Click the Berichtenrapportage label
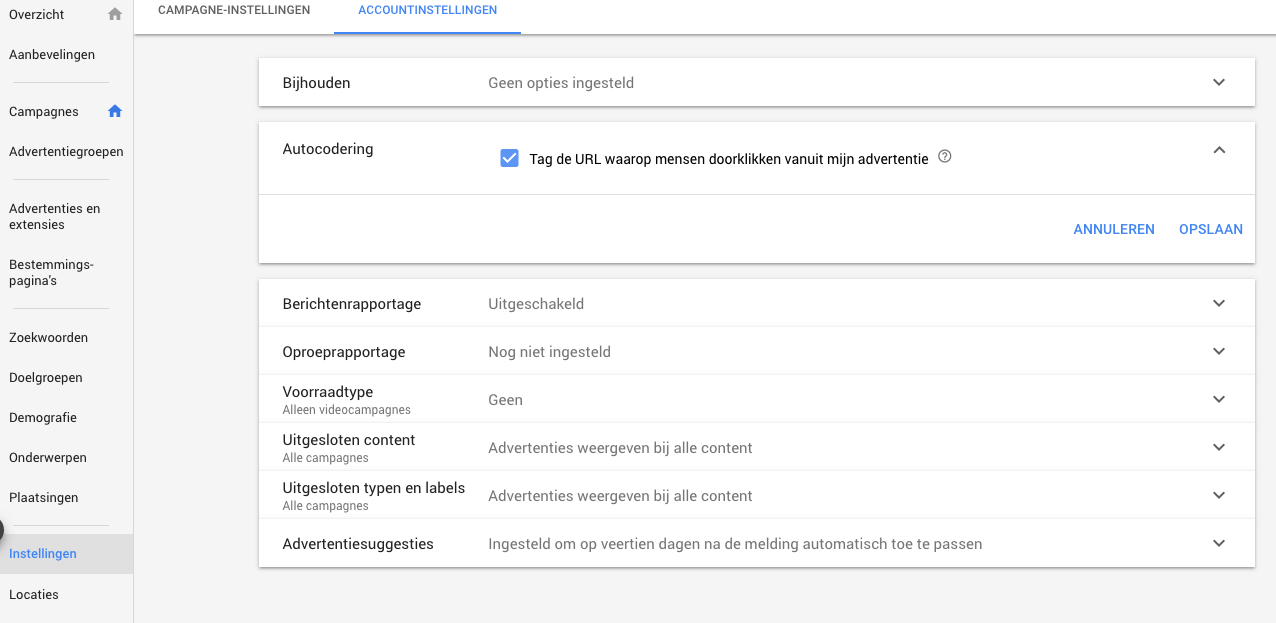Viewport: 1276px width, 623px height. point(352,304)
